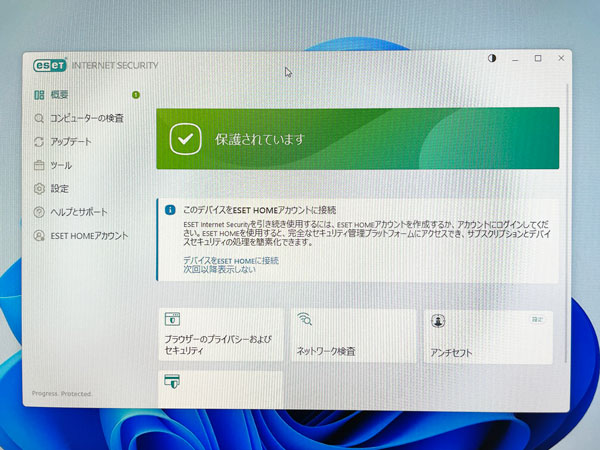
Task: Click the ESET logo in title bar
Action: click(50, 65)
